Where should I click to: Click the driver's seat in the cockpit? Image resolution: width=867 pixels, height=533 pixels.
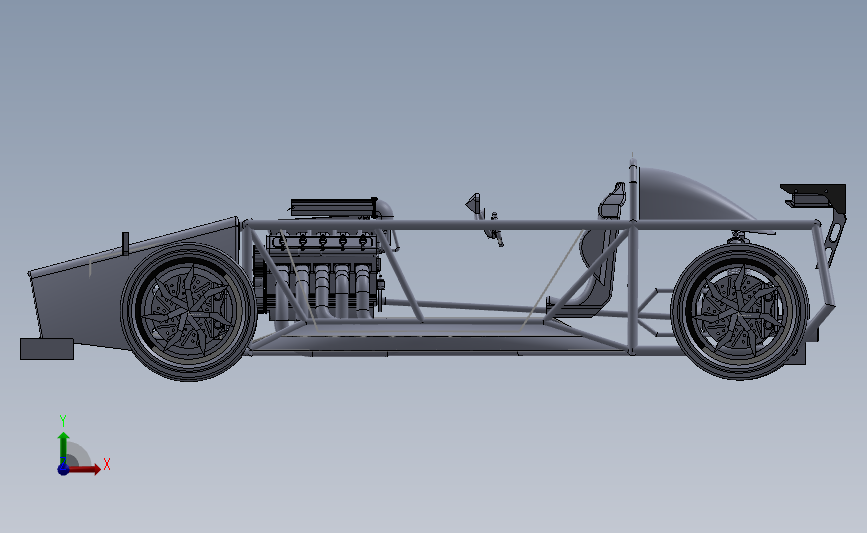(592, 252)
